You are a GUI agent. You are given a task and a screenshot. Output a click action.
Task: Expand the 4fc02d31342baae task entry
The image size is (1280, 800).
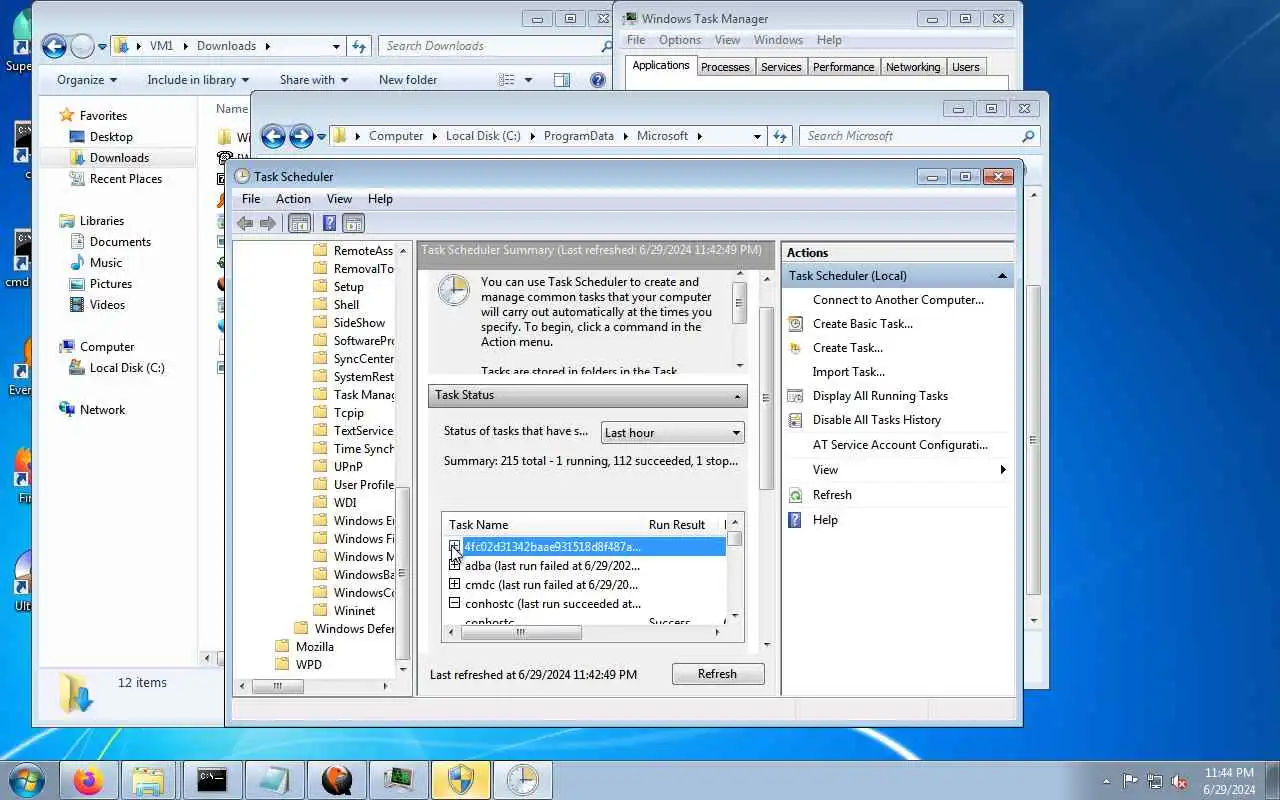pos(454,546)
